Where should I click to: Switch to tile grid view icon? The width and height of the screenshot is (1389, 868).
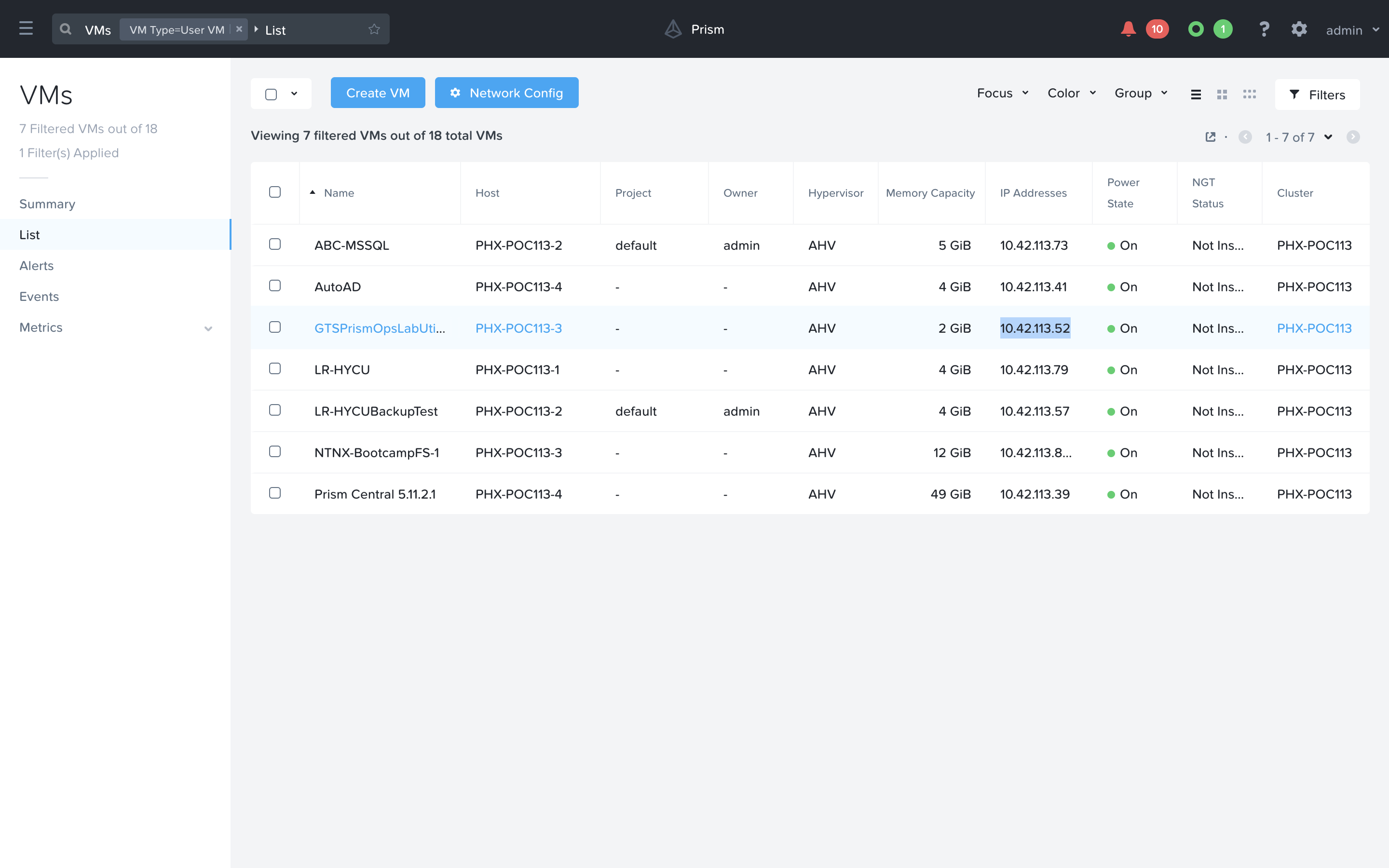(1222, 94)
